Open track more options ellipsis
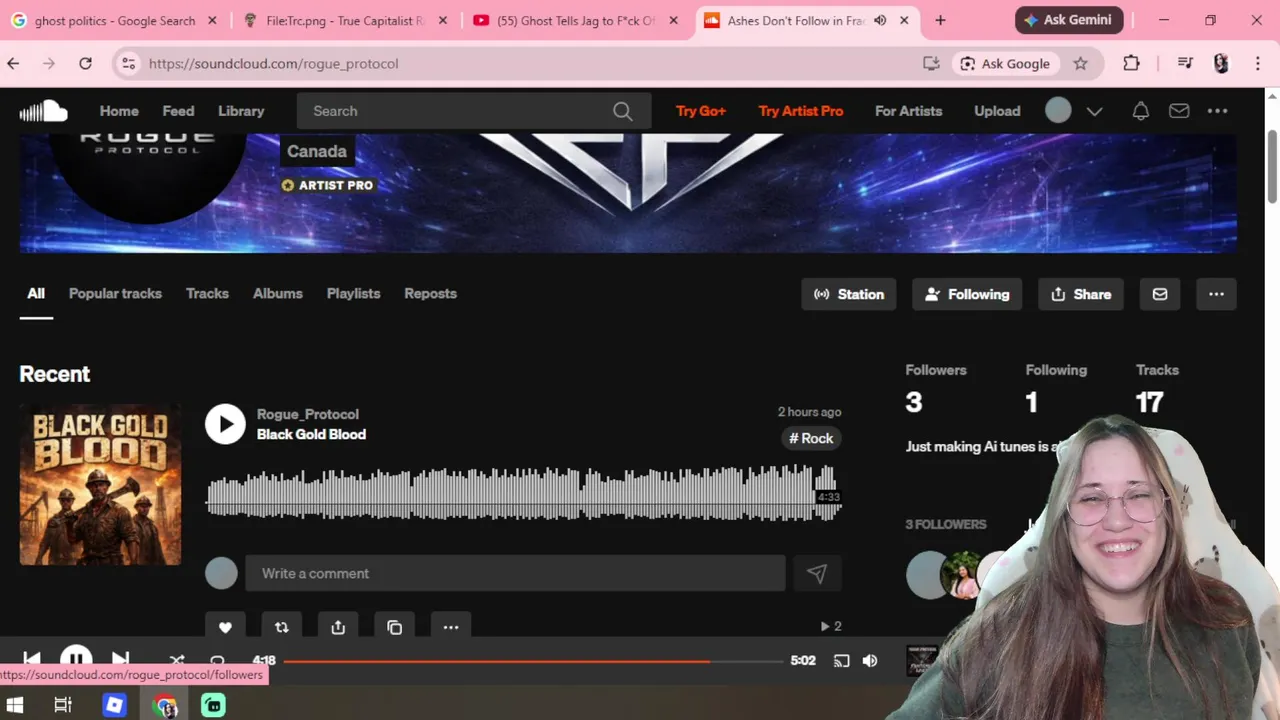The width and height of the screenshot is (1280, 720). pyautogui.click(x=451, y=627)
